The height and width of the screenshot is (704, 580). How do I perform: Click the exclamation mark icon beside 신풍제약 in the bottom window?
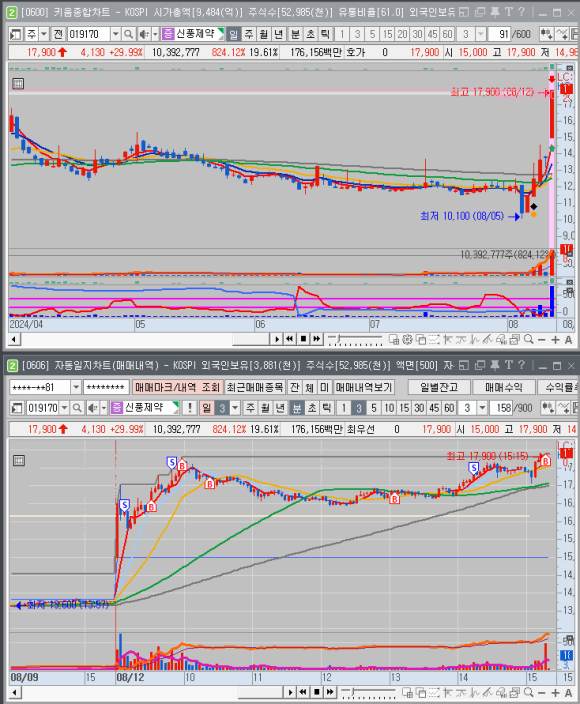189,408
